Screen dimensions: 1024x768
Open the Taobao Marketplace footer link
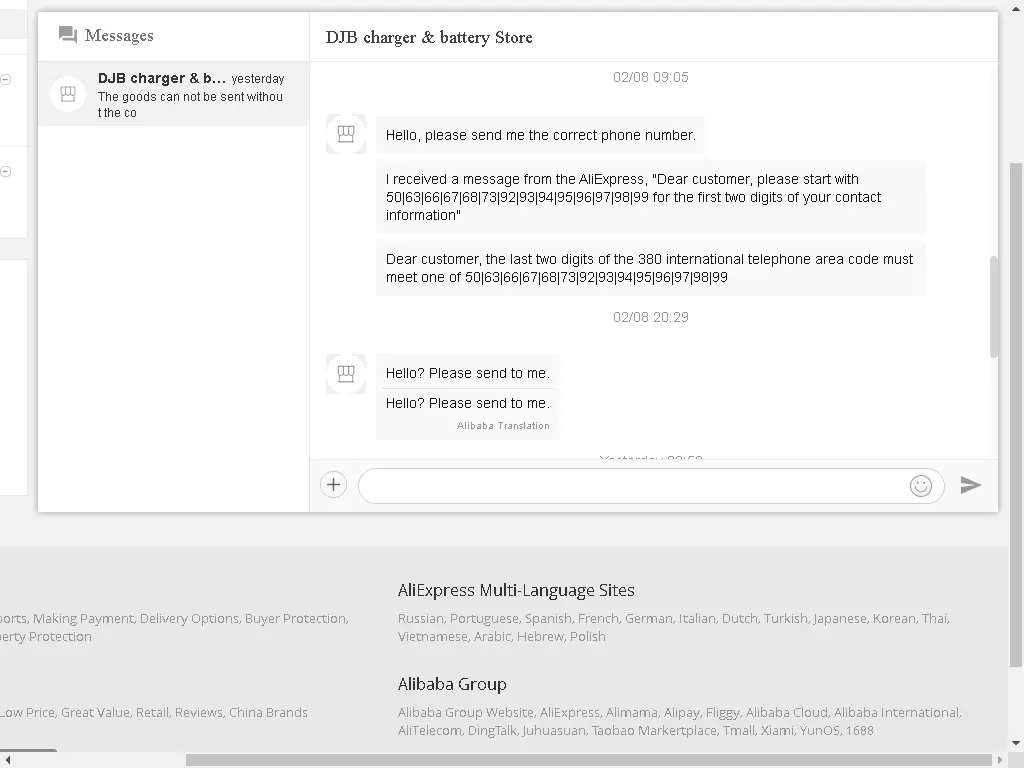653,731
